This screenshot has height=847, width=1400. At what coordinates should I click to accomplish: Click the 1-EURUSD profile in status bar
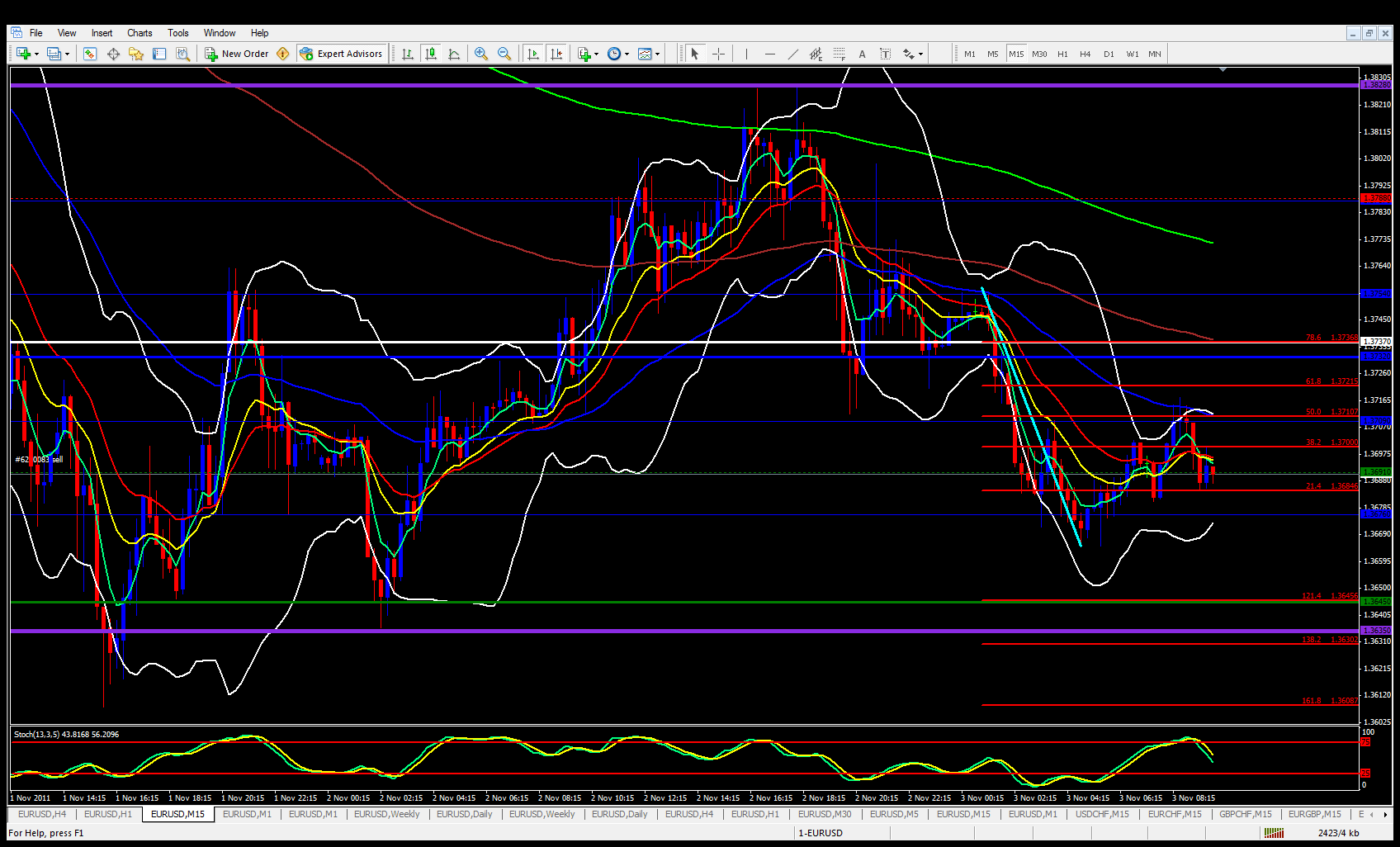tap(821, 833)
